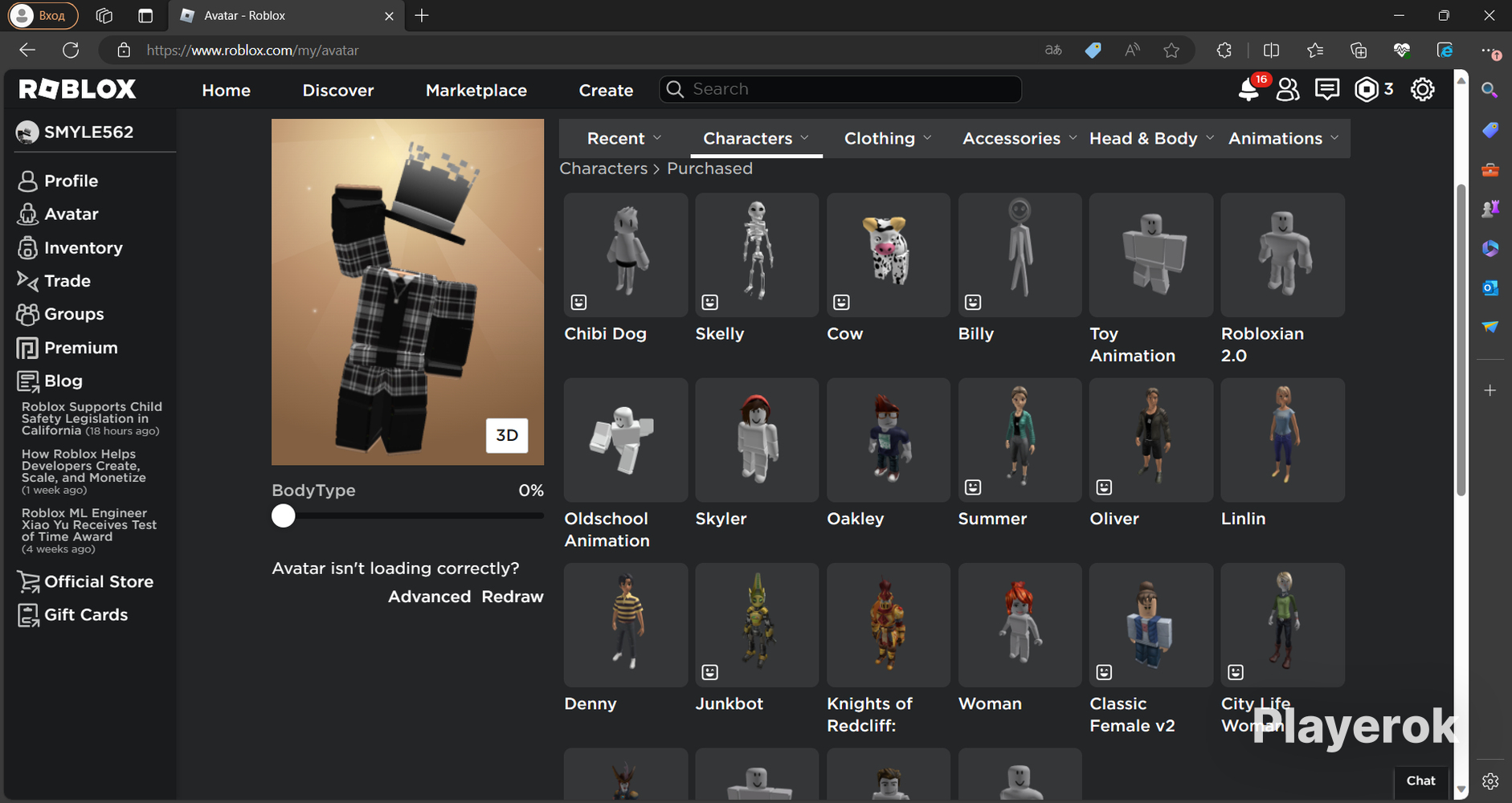This screenshot has width=1512, height=803.
Task: Open Groups in the left sidebar
Action: [x=61, y=314]
